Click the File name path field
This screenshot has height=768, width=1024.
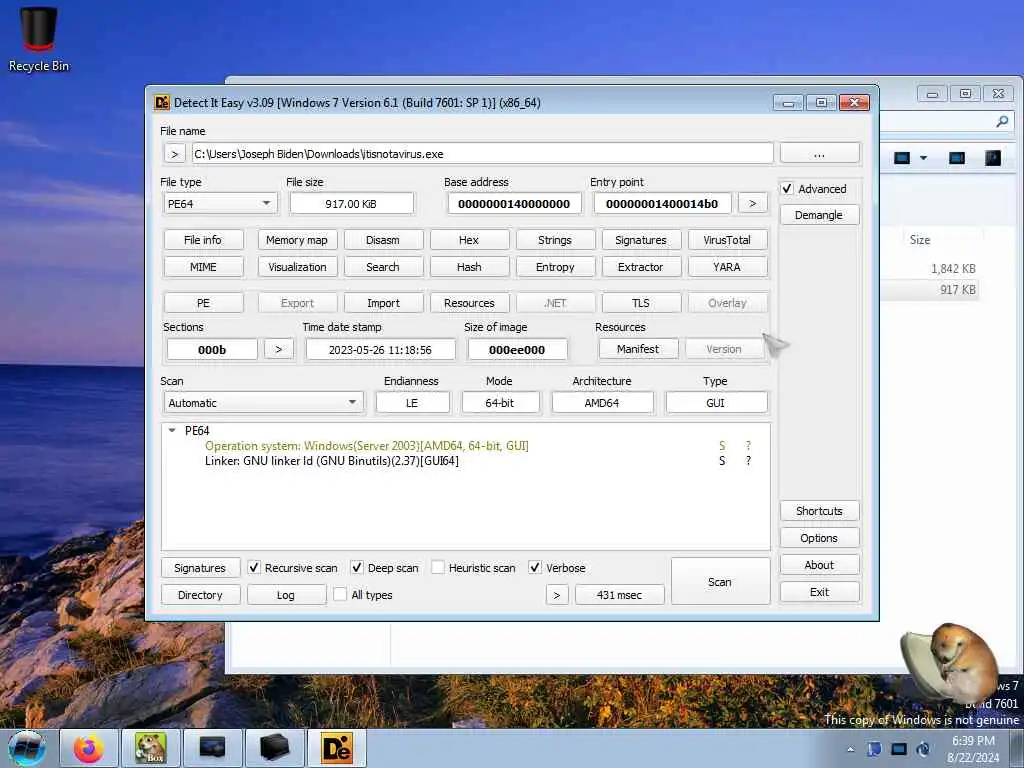tap(482, 154)
